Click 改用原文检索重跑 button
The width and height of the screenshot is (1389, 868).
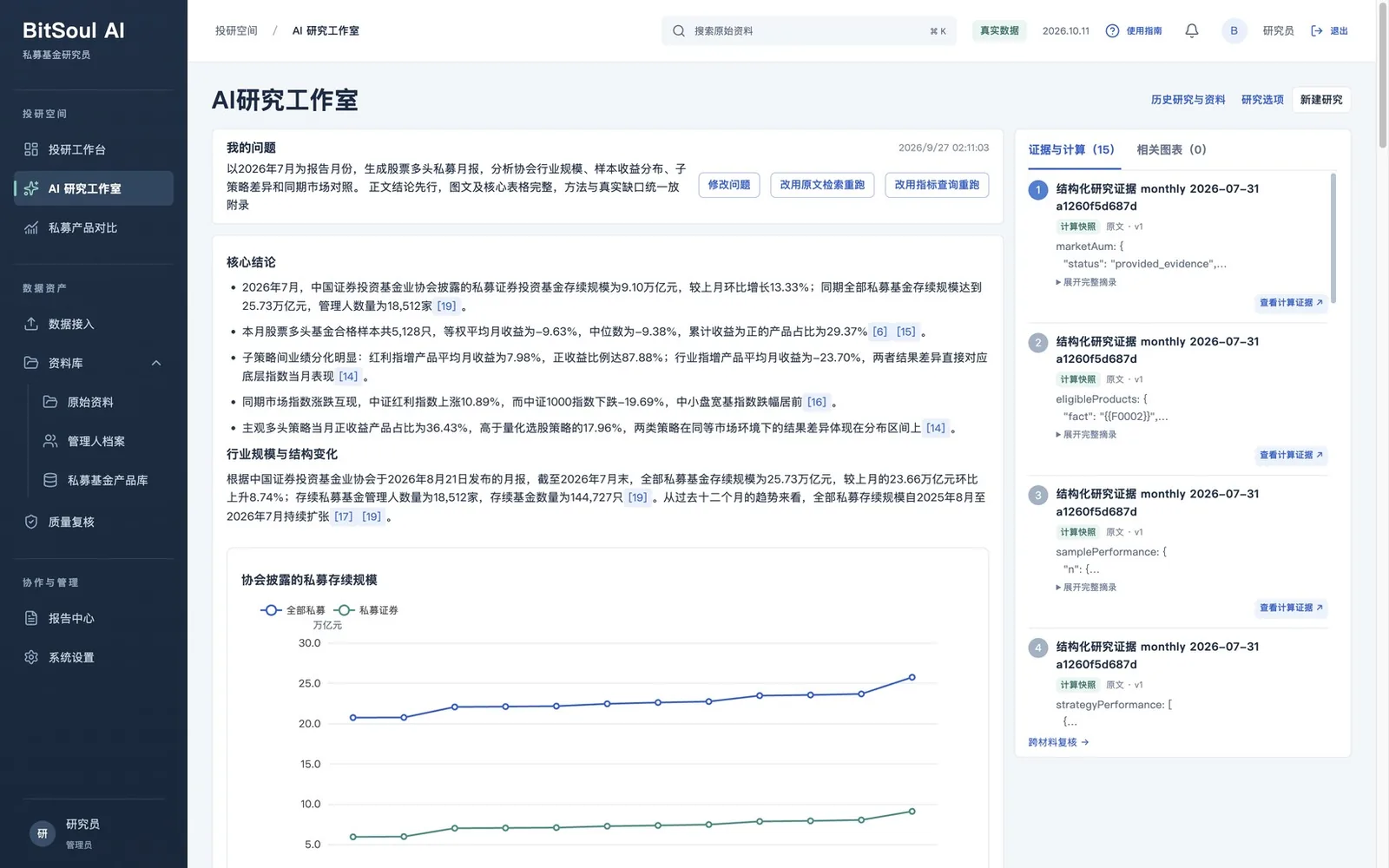[x=822, y=185]
